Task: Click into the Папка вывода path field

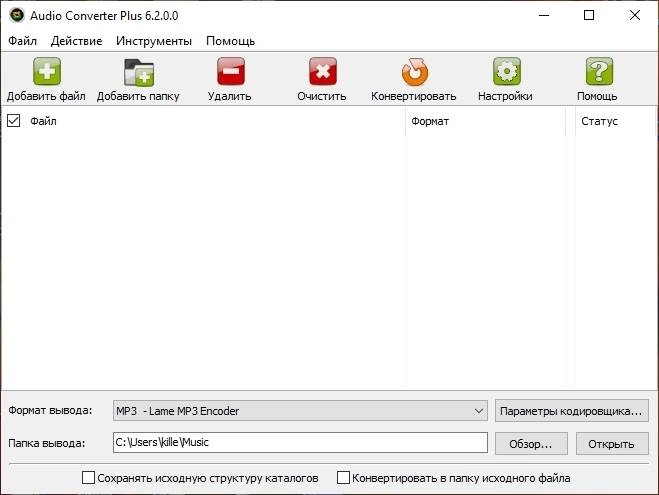Action: click(300, 442)
